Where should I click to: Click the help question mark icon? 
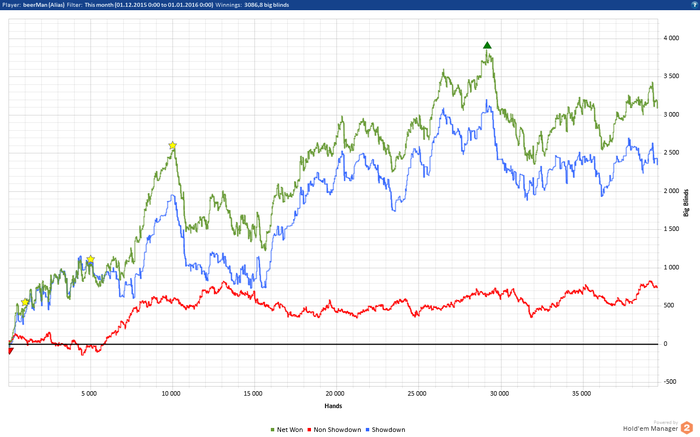tap(696, 4)
